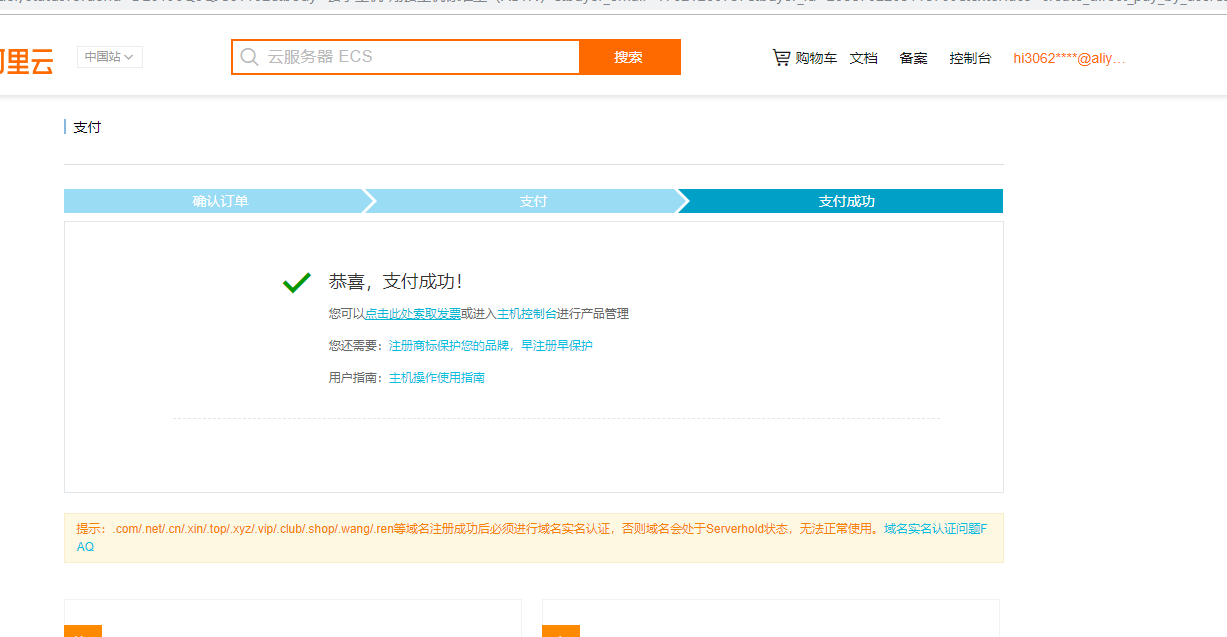Viewport: 1227px width, 637px height.
Task: Open the 主机控制台 link
Action: [x=527, y=314]
